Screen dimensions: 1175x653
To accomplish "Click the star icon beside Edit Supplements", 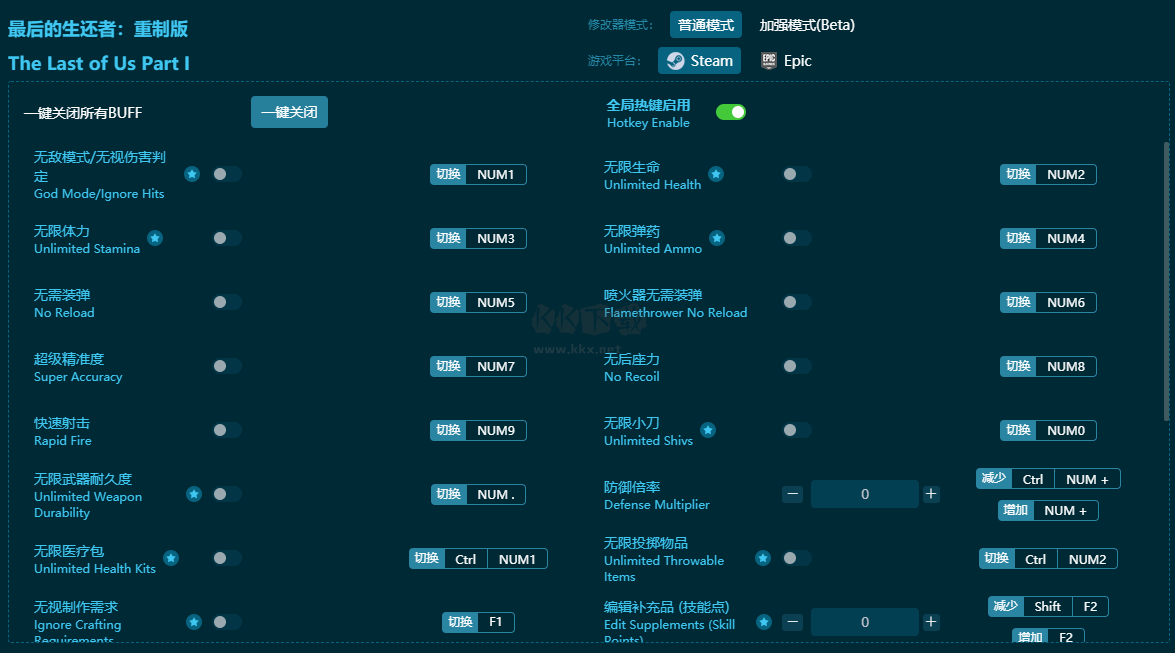I will pyautogui.click(x=764, y=622).
